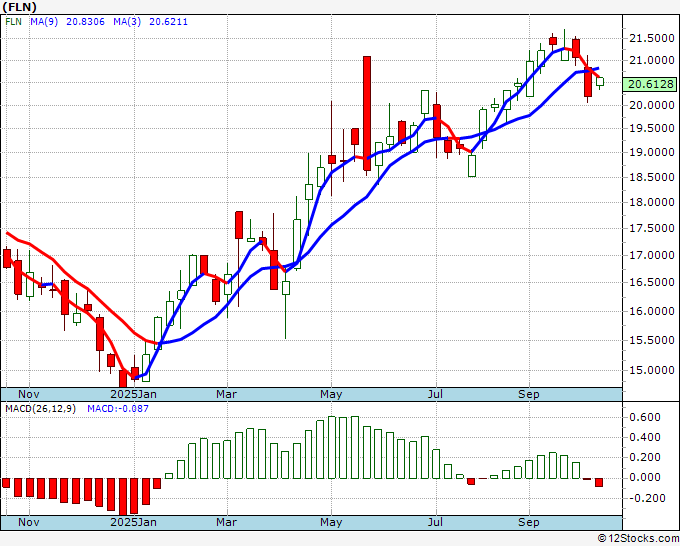This screenshot has width=680, height=546.
Task: Select the green FLN legend label
Action: point(13,21)
